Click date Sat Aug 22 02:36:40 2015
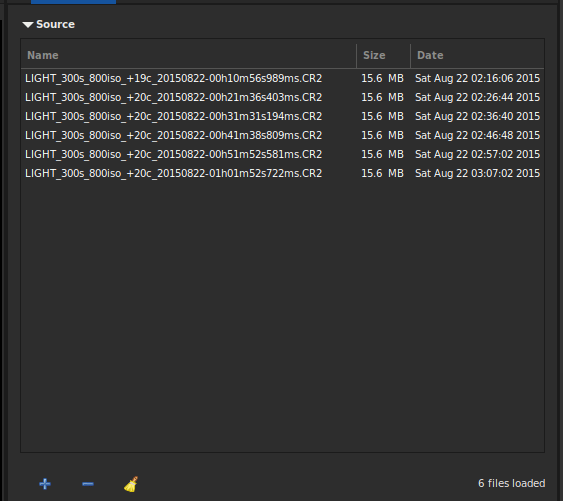 tap(477, 116)
